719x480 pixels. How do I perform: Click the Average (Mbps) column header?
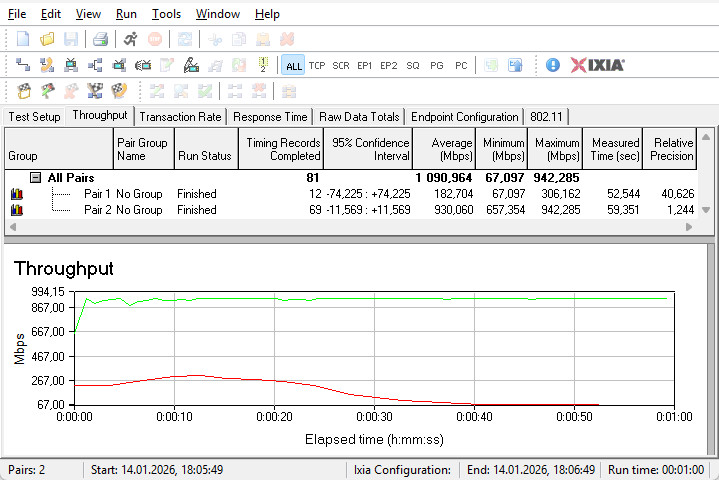(444, 149)
